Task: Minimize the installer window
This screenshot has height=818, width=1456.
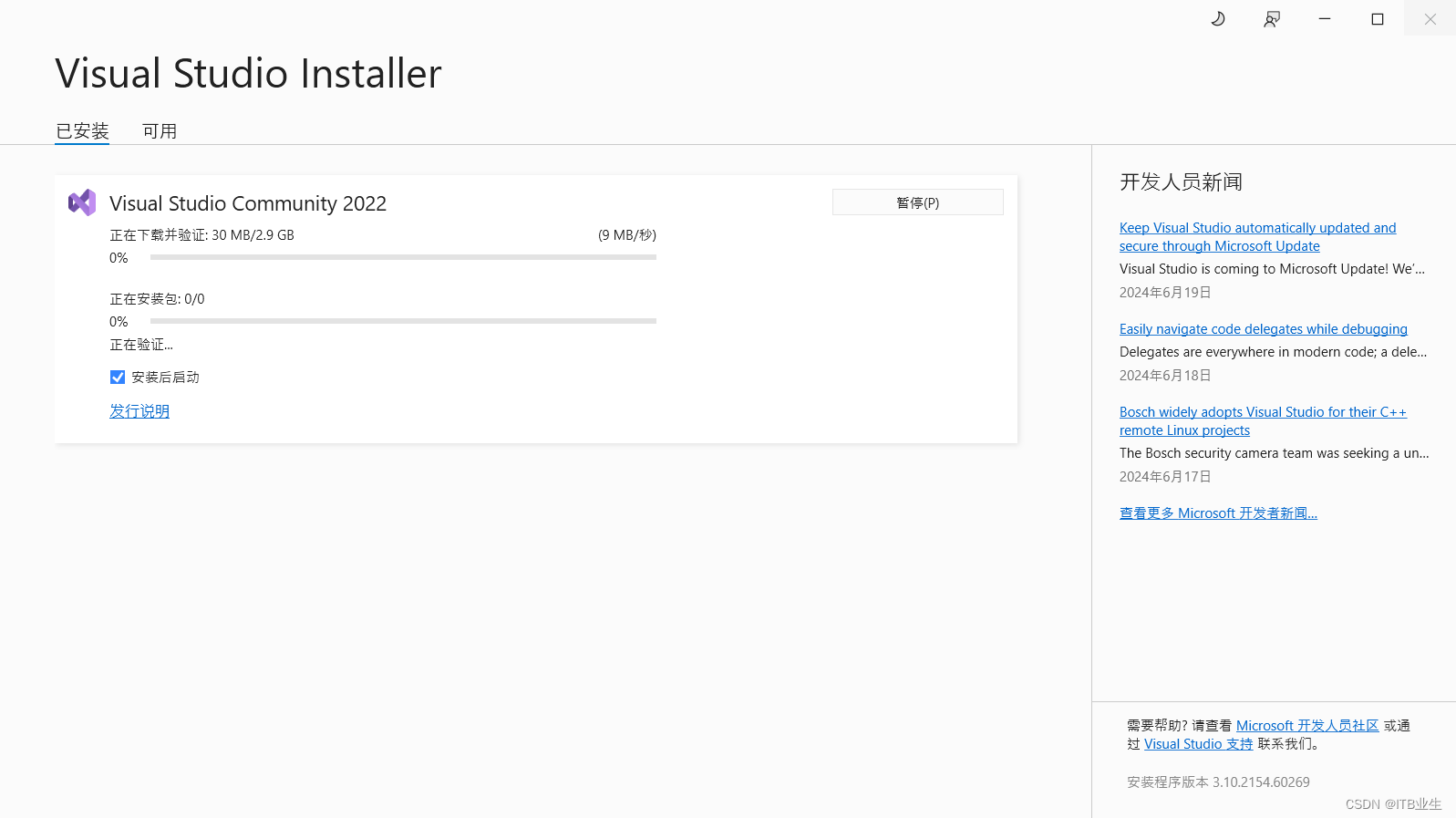Action: tap(1325, 18)
